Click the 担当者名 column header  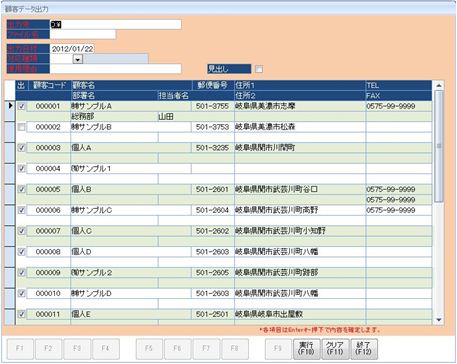196,96
